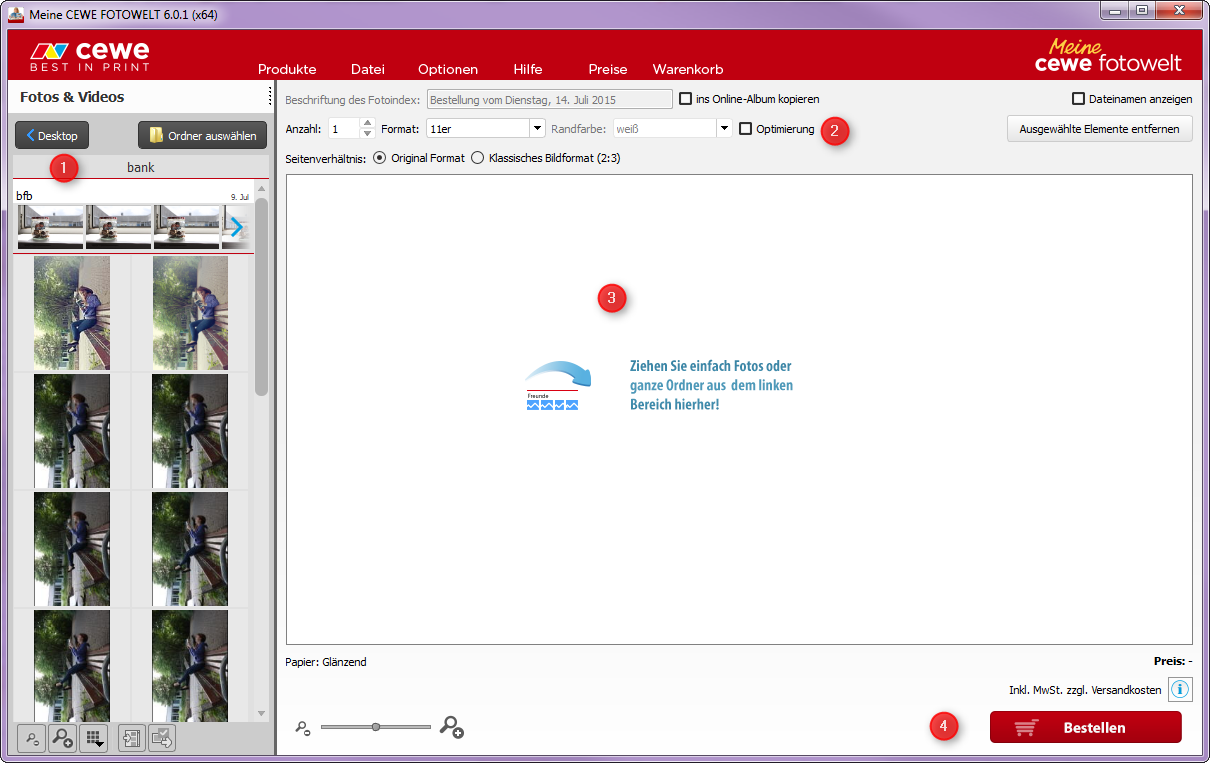Image resolution: width=1210 pixels, height=763 pixels.
Task: Click the CEWE Best in Print logo
Action: [x=90, y=56]
